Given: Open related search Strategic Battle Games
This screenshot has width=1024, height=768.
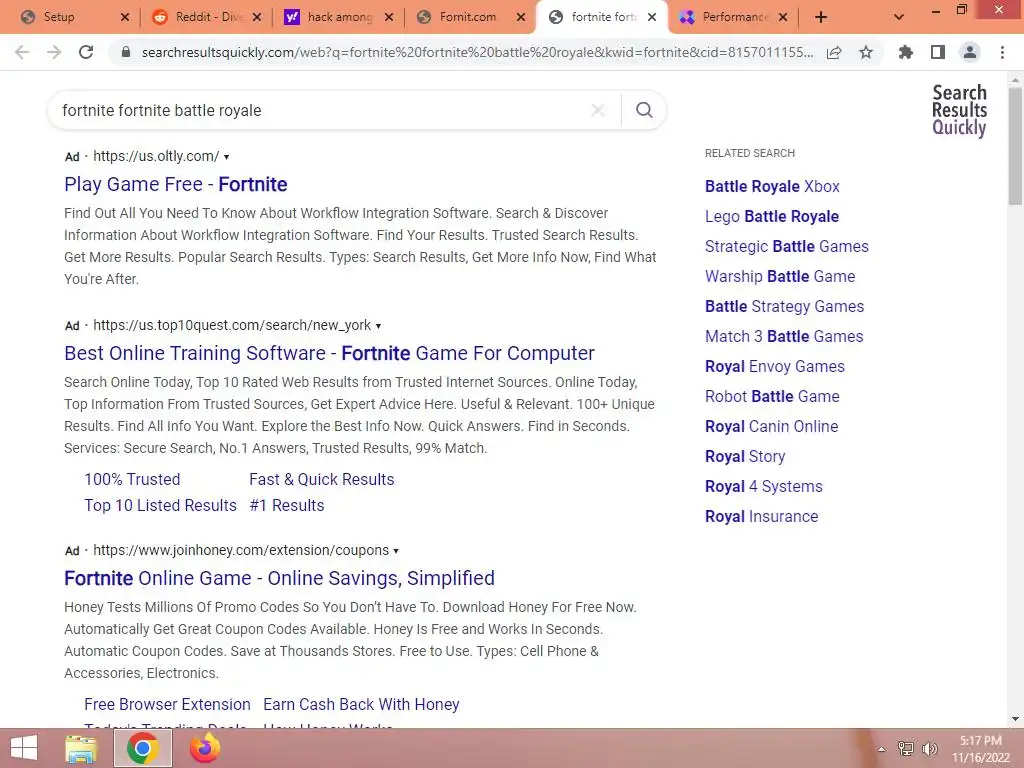Looking at the screenshot, I should click(787, 247).
